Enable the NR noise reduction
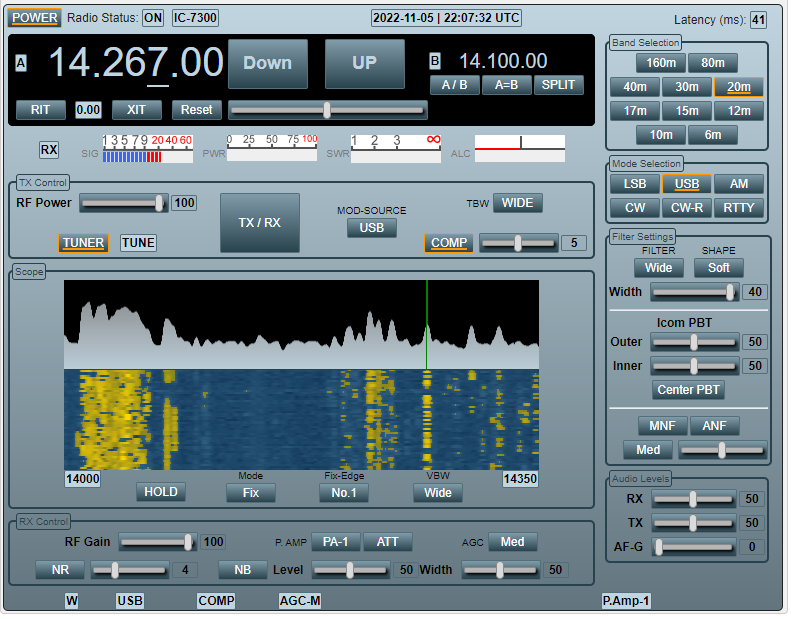Viewport: 791px width, 619px height. (x=61, y=572)
